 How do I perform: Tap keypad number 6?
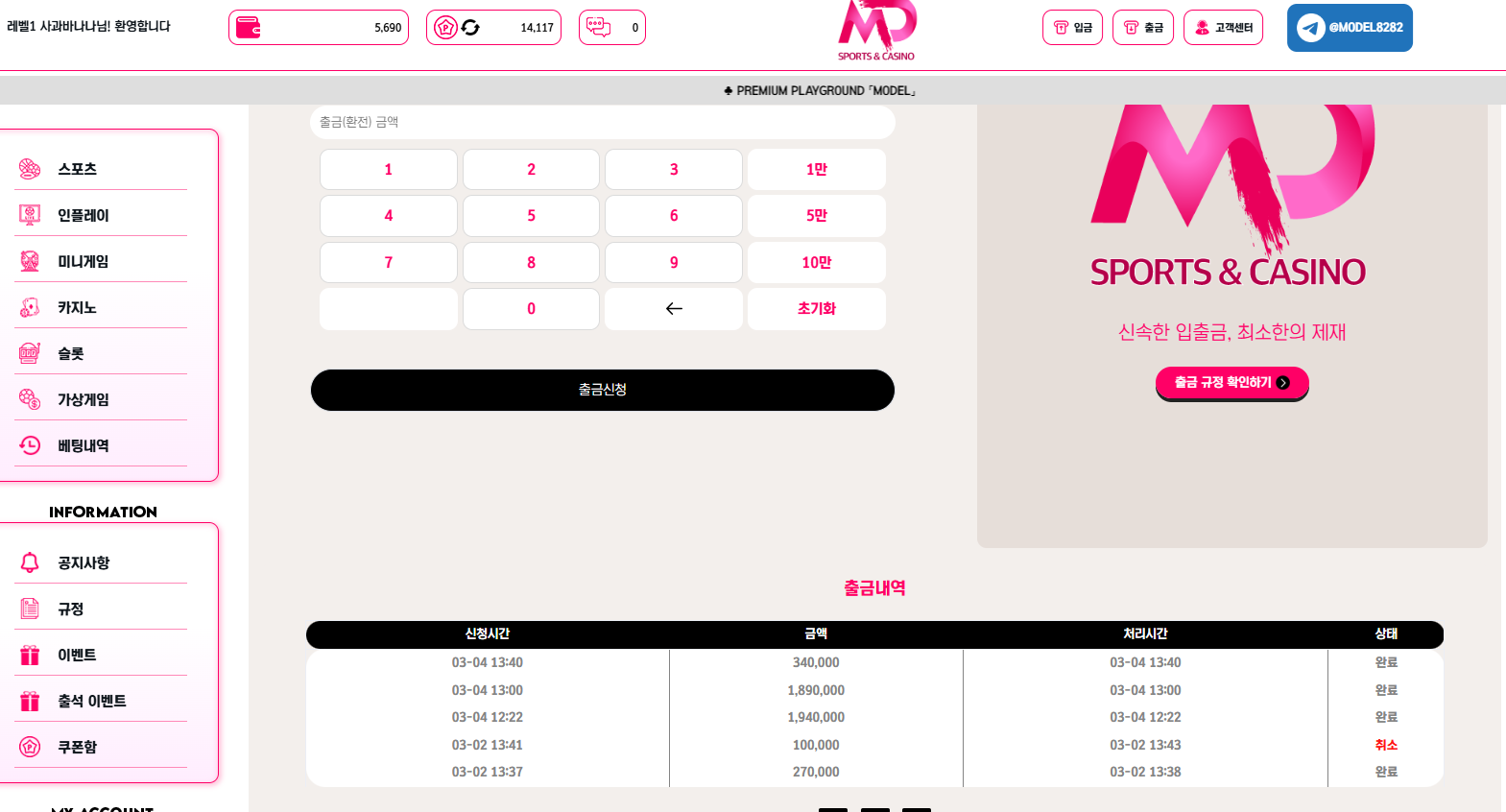pyautogui.click(x=674, y=216)
